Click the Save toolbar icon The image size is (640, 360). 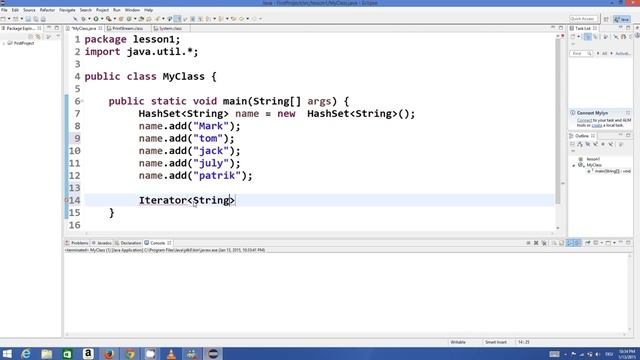[x=28, y=19]
